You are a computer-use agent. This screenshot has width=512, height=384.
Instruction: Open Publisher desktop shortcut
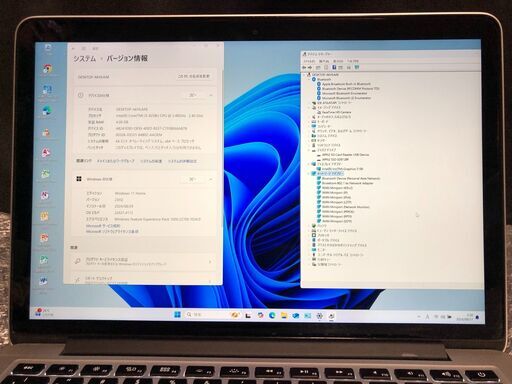tap(44, 260)
